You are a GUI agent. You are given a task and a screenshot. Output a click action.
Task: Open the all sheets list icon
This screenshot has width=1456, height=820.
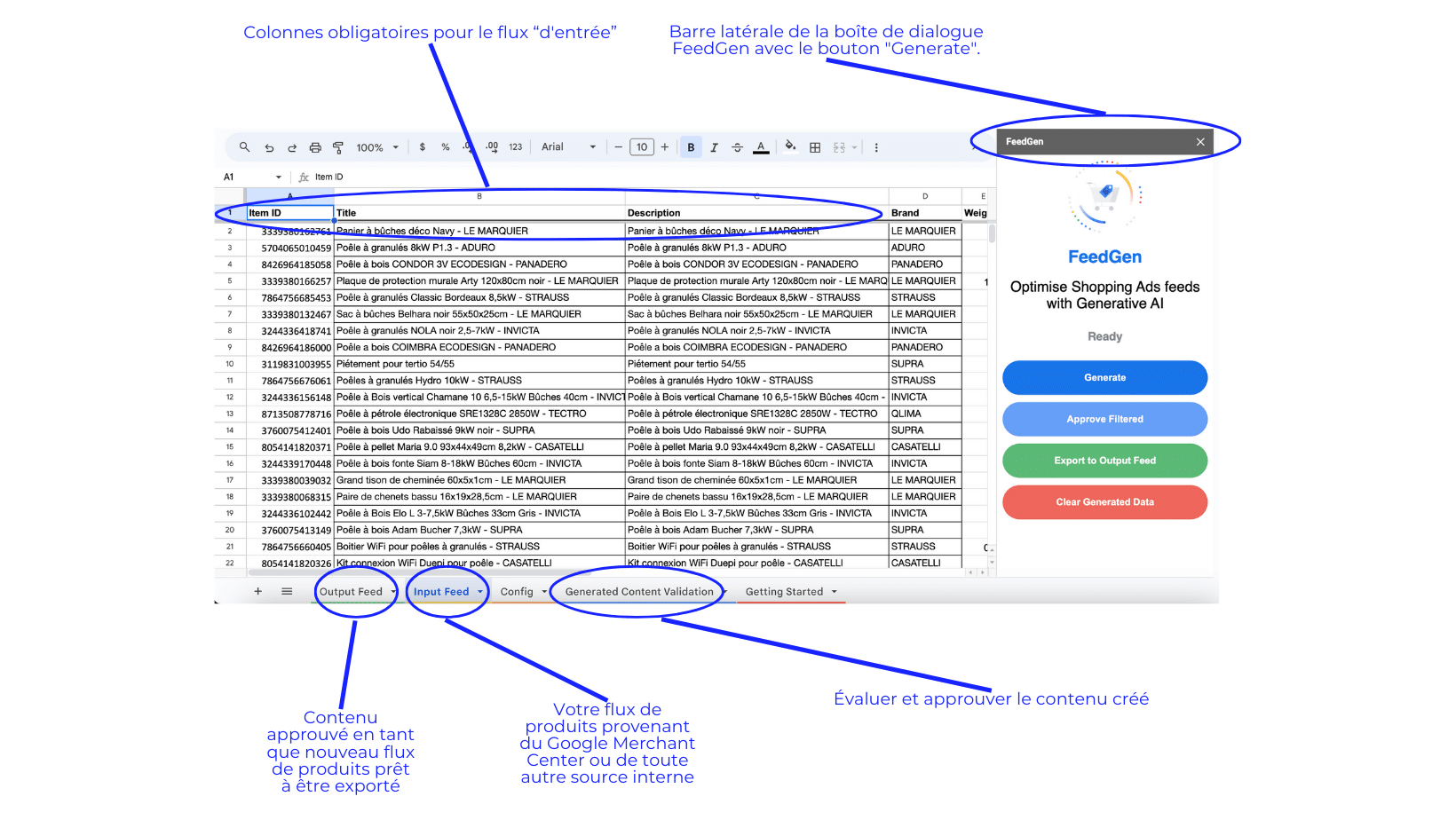click(287, 591)
